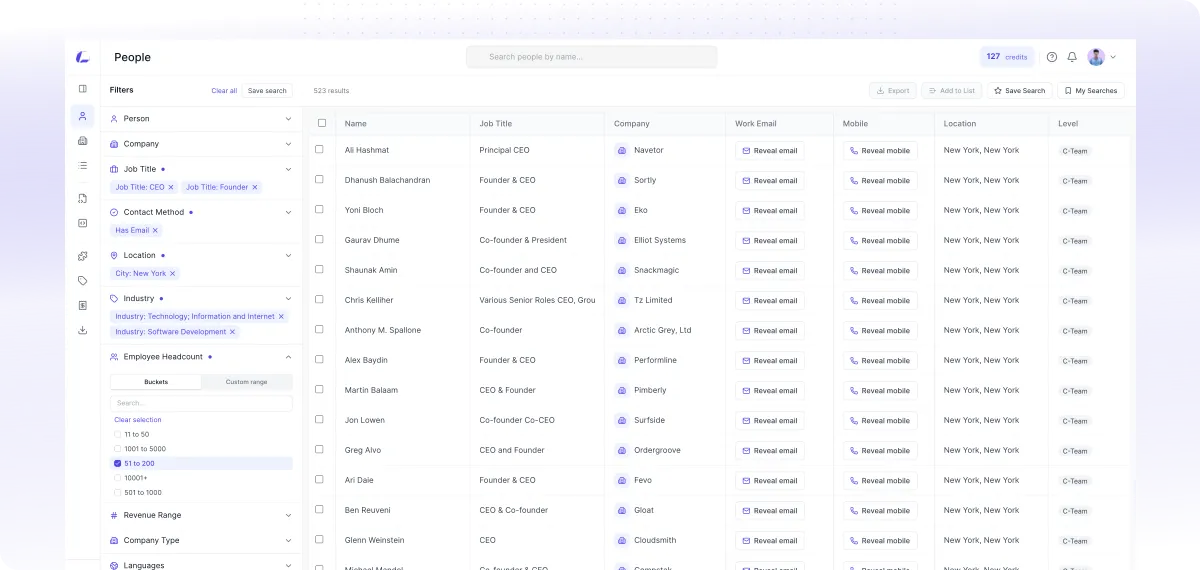1200x570 pixels.
Task: Uncheck the 51 to 200 headcount bucket
Action: pyautogui.click(x=118, y=463)
